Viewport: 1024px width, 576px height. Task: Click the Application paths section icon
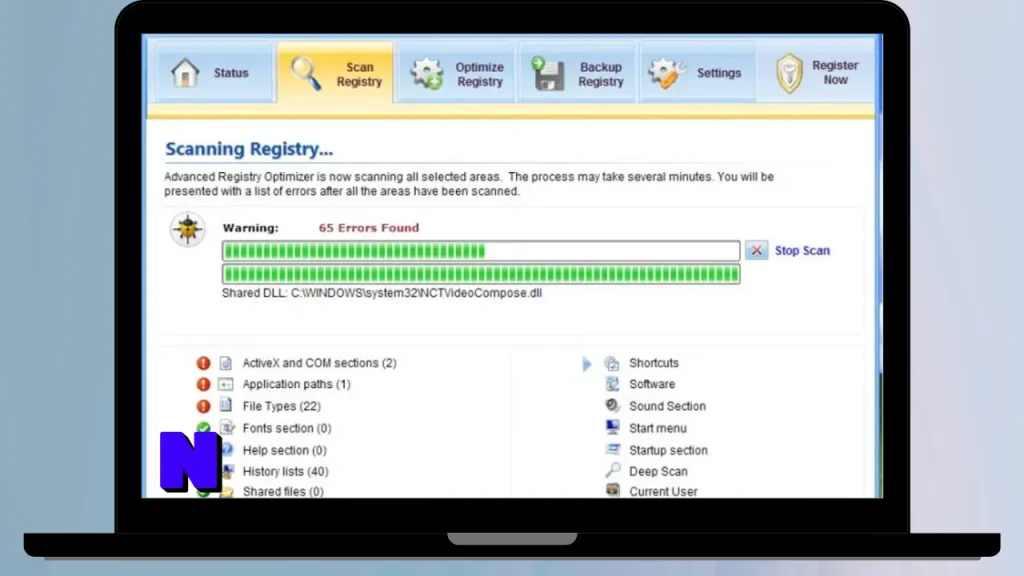[226, 384]
